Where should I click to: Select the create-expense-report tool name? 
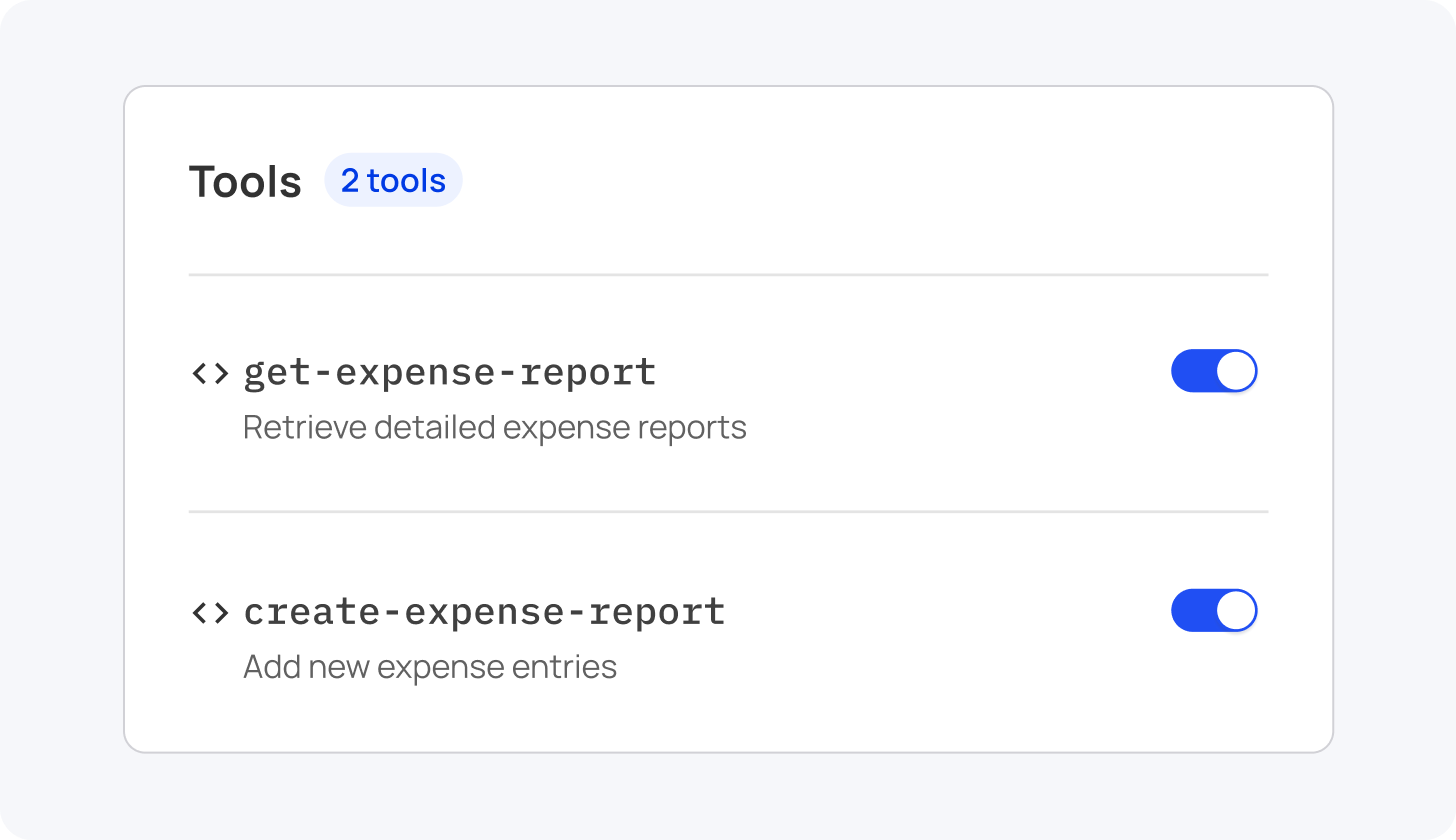pyautogui.click(x=484, y=611)
